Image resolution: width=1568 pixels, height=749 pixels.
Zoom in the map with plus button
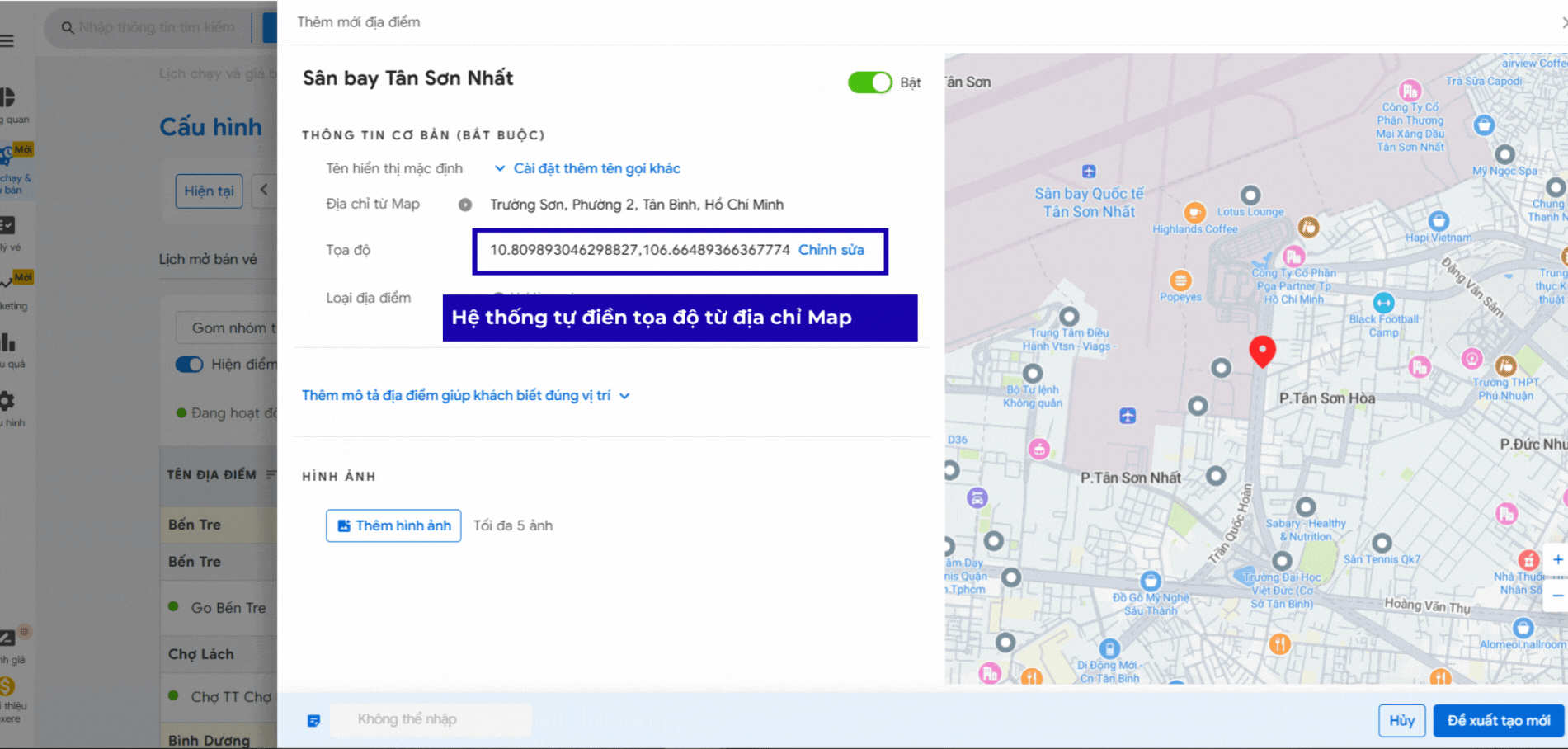[x=1557, y=560]
